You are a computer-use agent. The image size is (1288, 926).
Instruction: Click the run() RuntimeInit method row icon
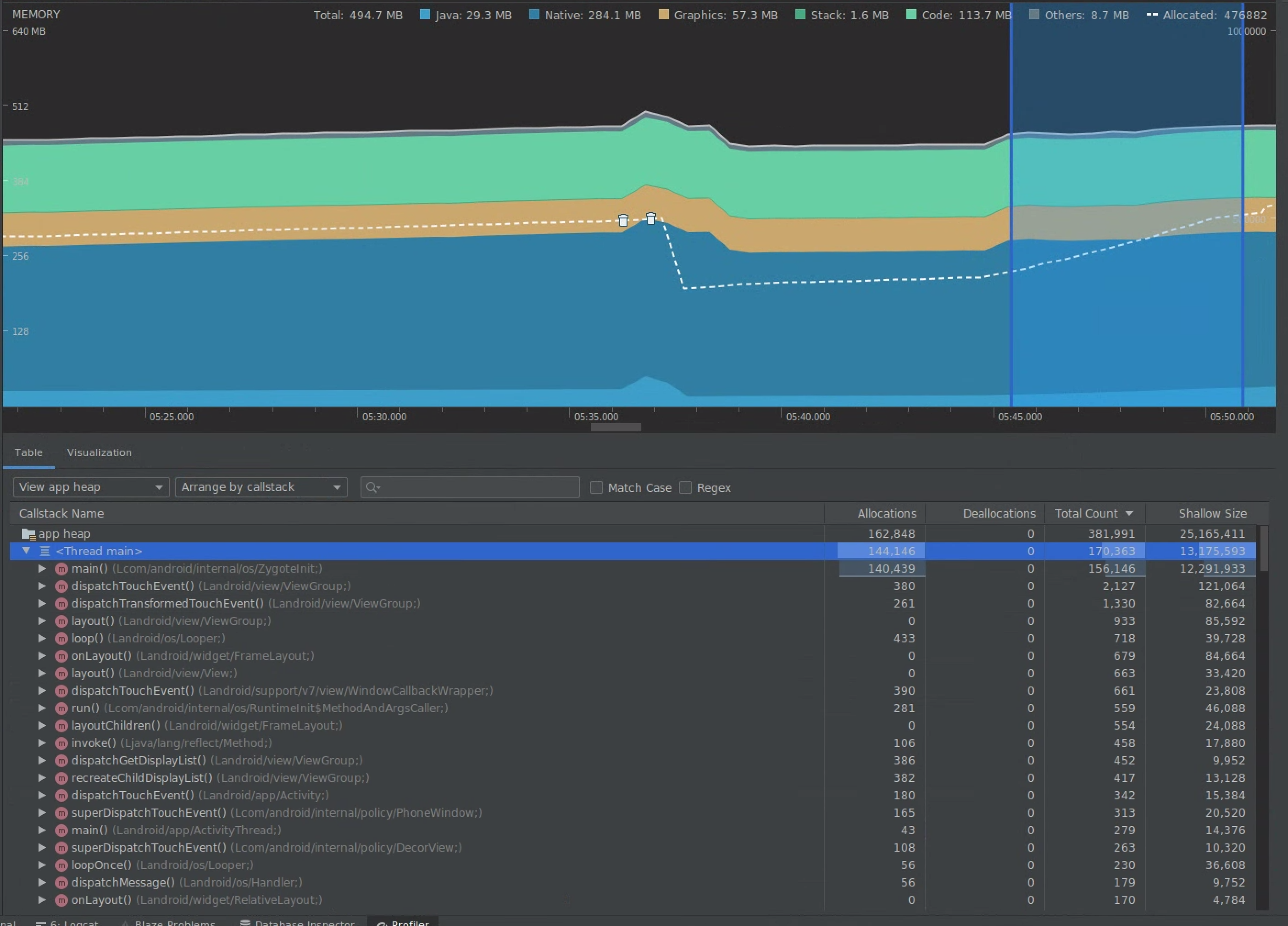[63, 708]
